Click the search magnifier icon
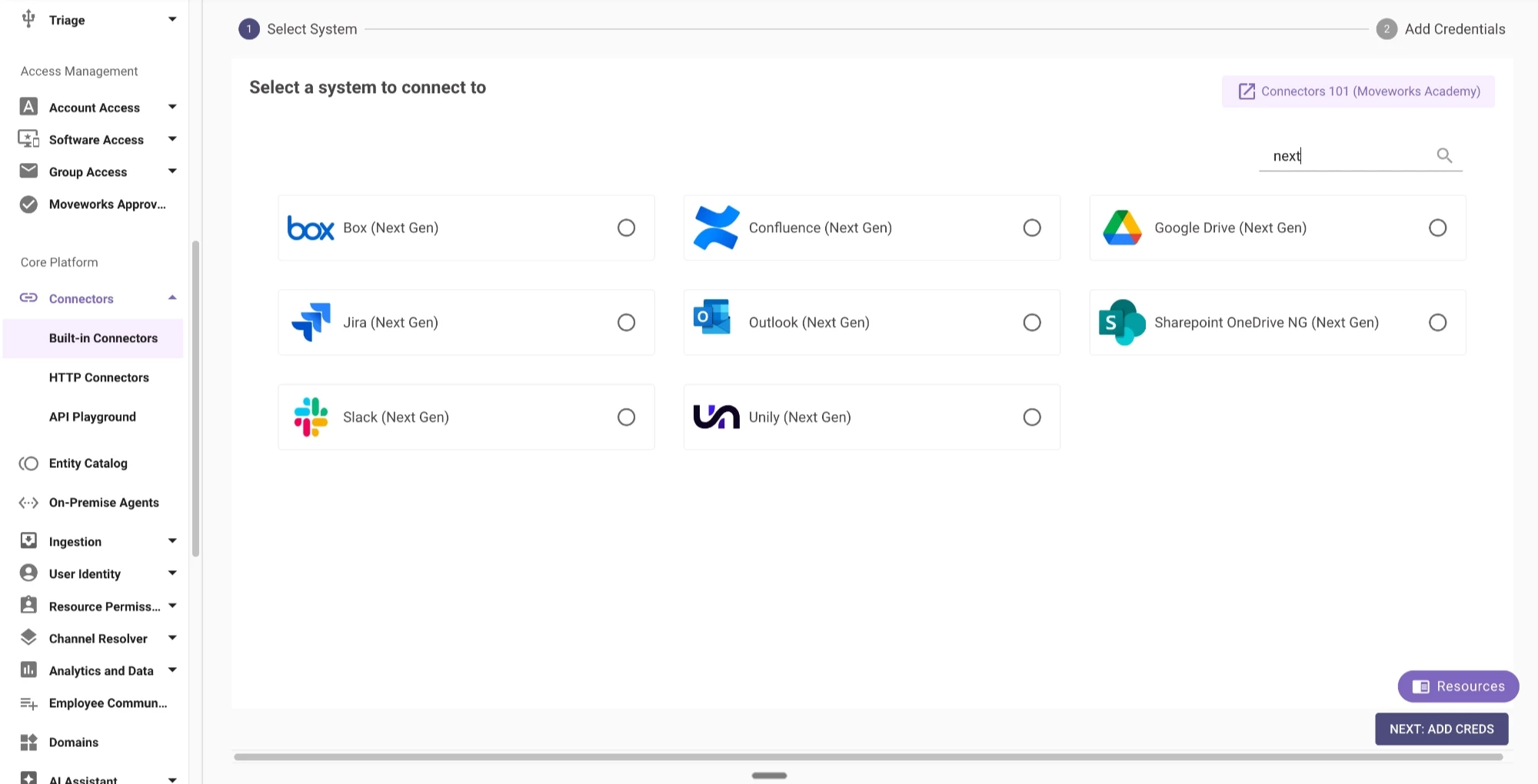This screenshot has width=1538, height=784. point(1444,155)
